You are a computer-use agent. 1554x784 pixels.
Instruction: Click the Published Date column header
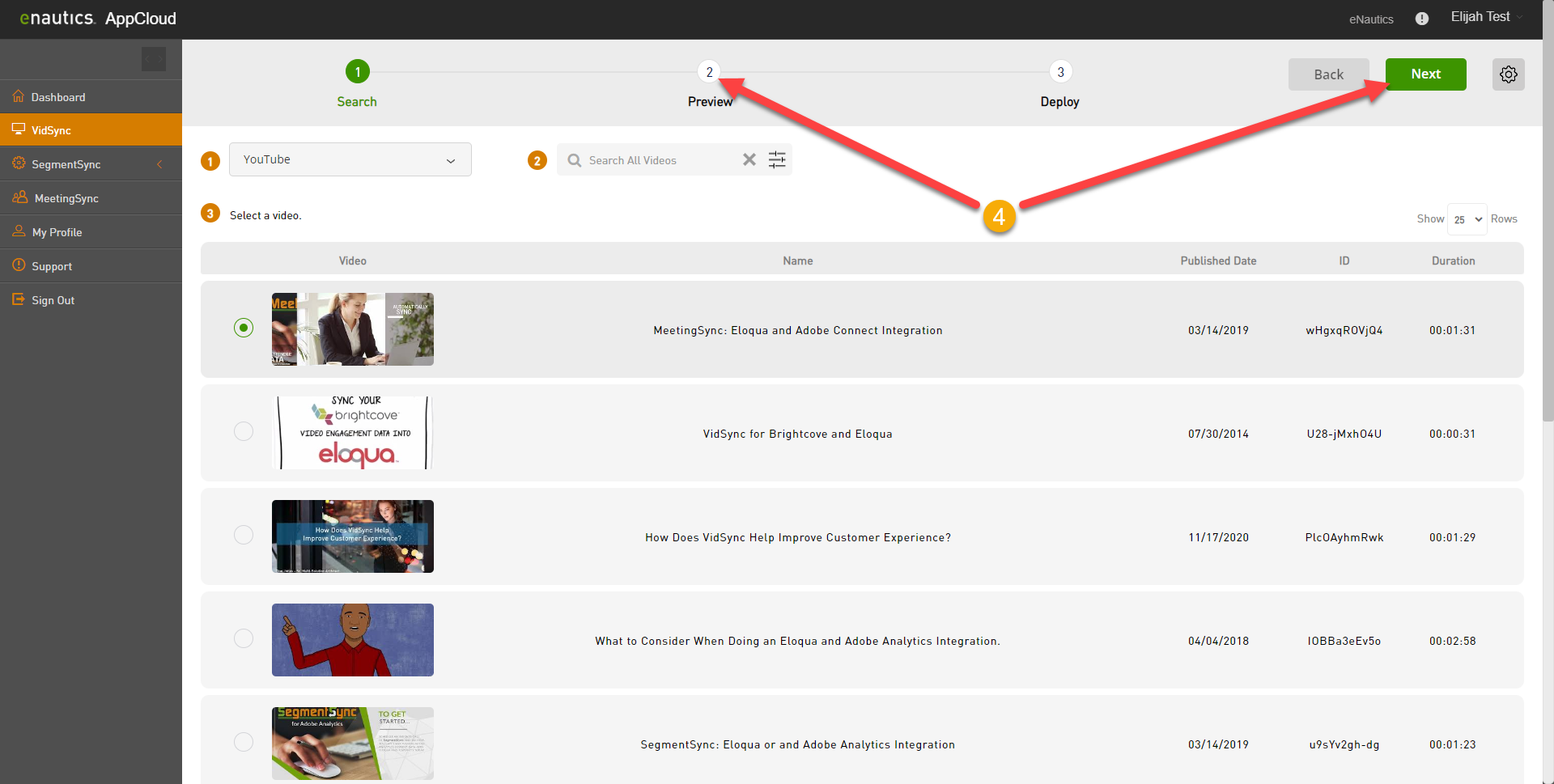click(1218, 261)
